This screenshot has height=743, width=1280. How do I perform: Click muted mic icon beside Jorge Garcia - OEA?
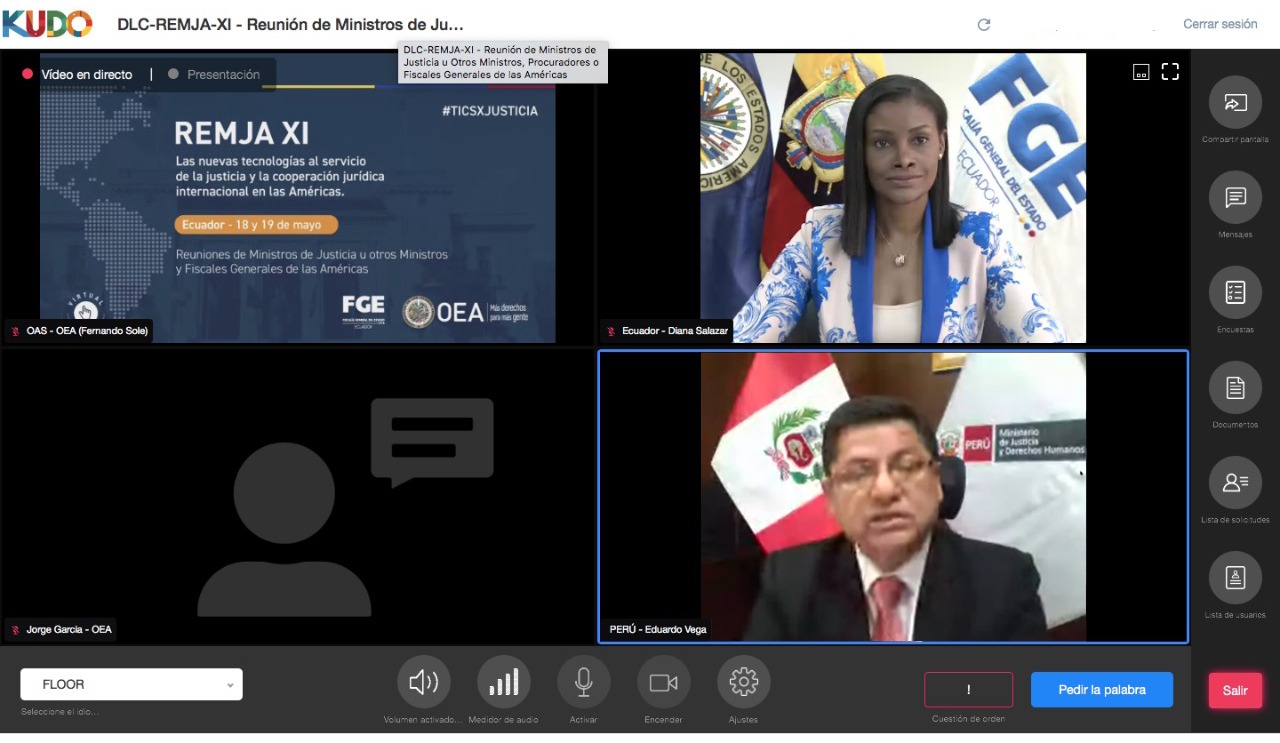16,630
